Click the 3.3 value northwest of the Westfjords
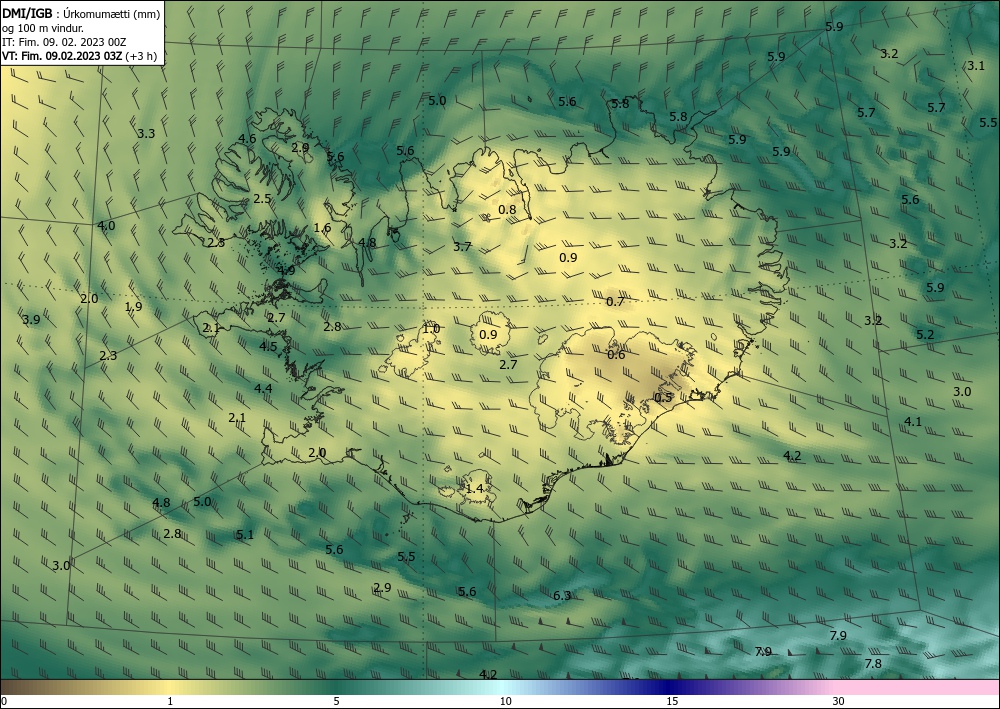Screen dimensions: 1000x709 (146, 134)
